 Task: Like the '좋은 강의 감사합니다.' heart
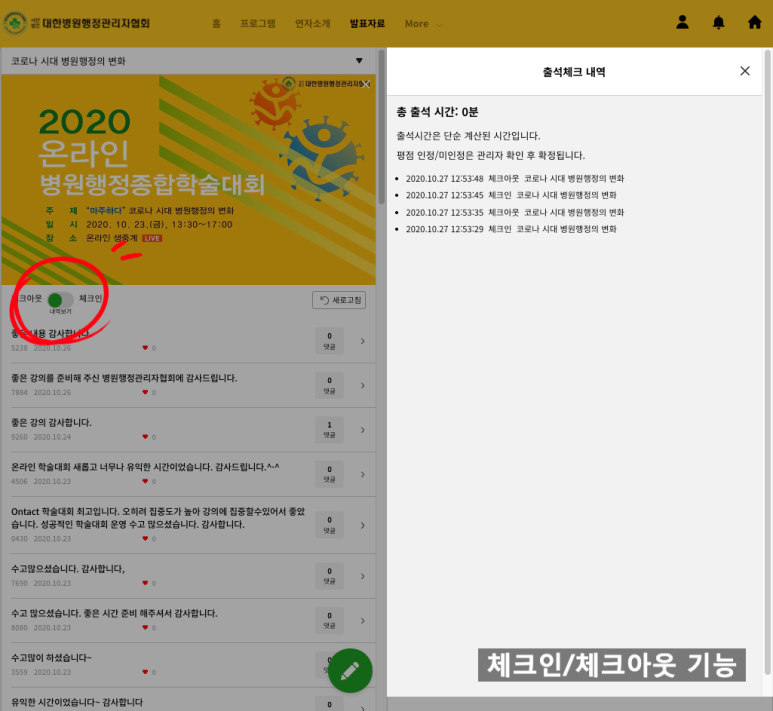click(x=145, y=436)
